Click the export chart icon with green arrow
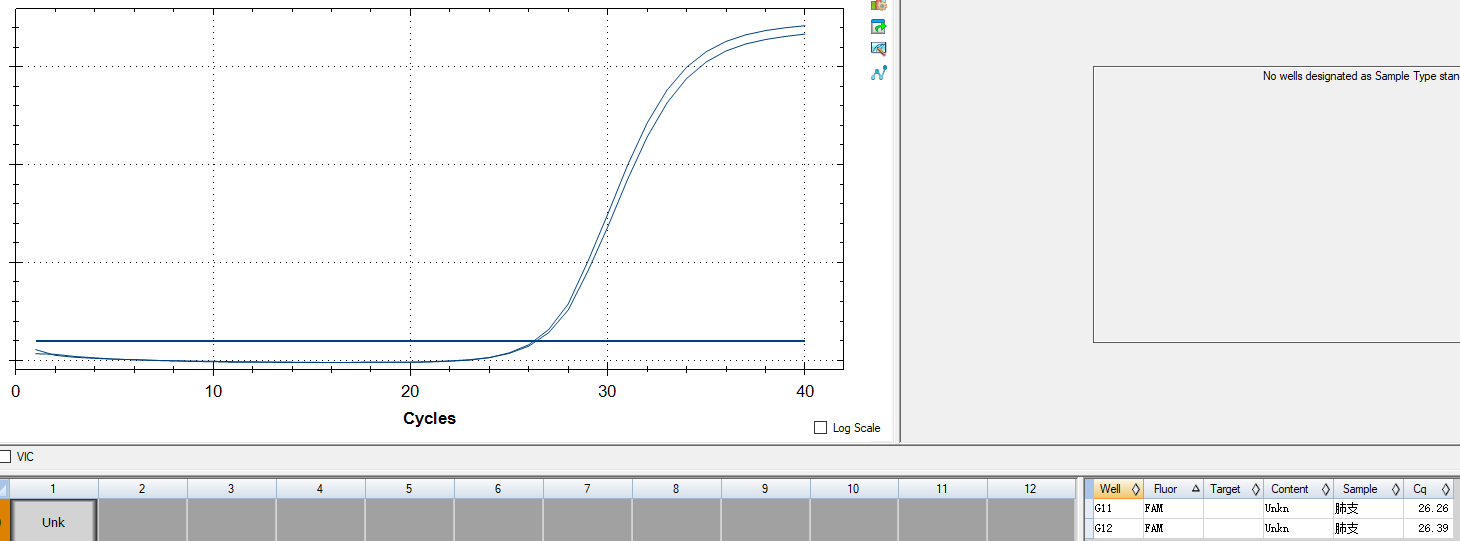This screenshot has width=1460, height=541. pos(879,26)
